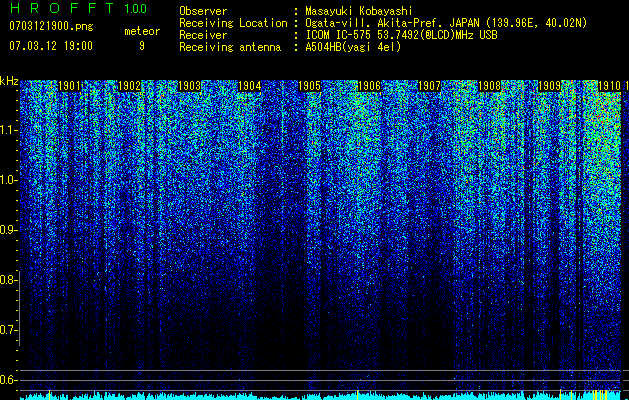Click the 'Receiver' field label
The image size is (629, 400).
[x=203, y=35]
